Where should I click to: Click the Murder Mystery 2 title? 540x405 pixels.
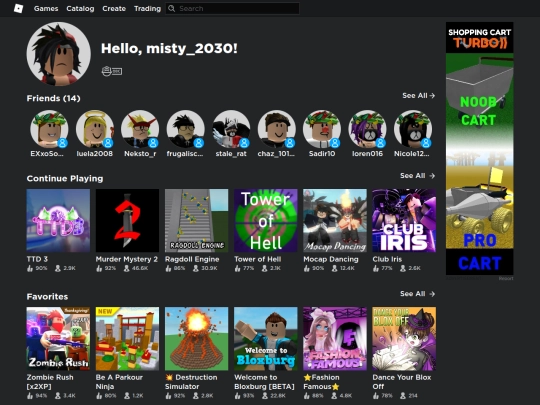click(127, 259)
